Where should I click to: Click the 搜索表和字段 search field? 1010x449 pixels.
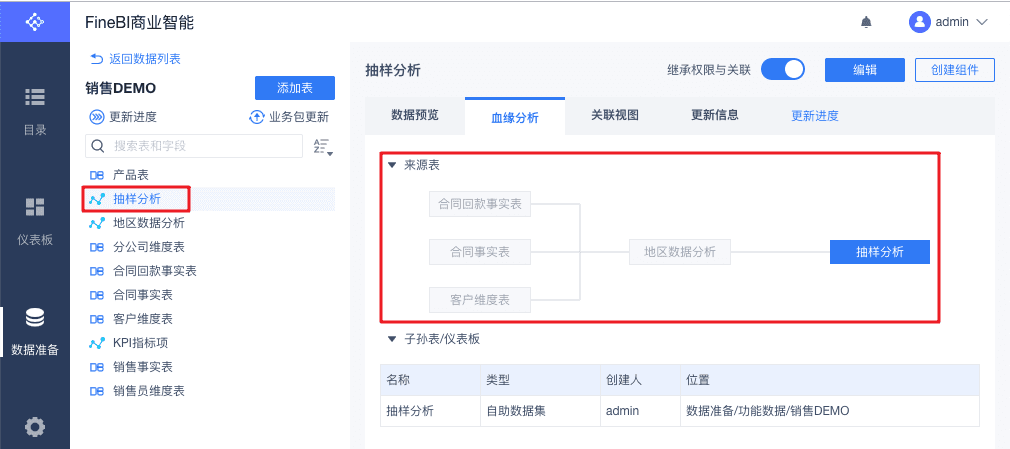click(195, 146)
